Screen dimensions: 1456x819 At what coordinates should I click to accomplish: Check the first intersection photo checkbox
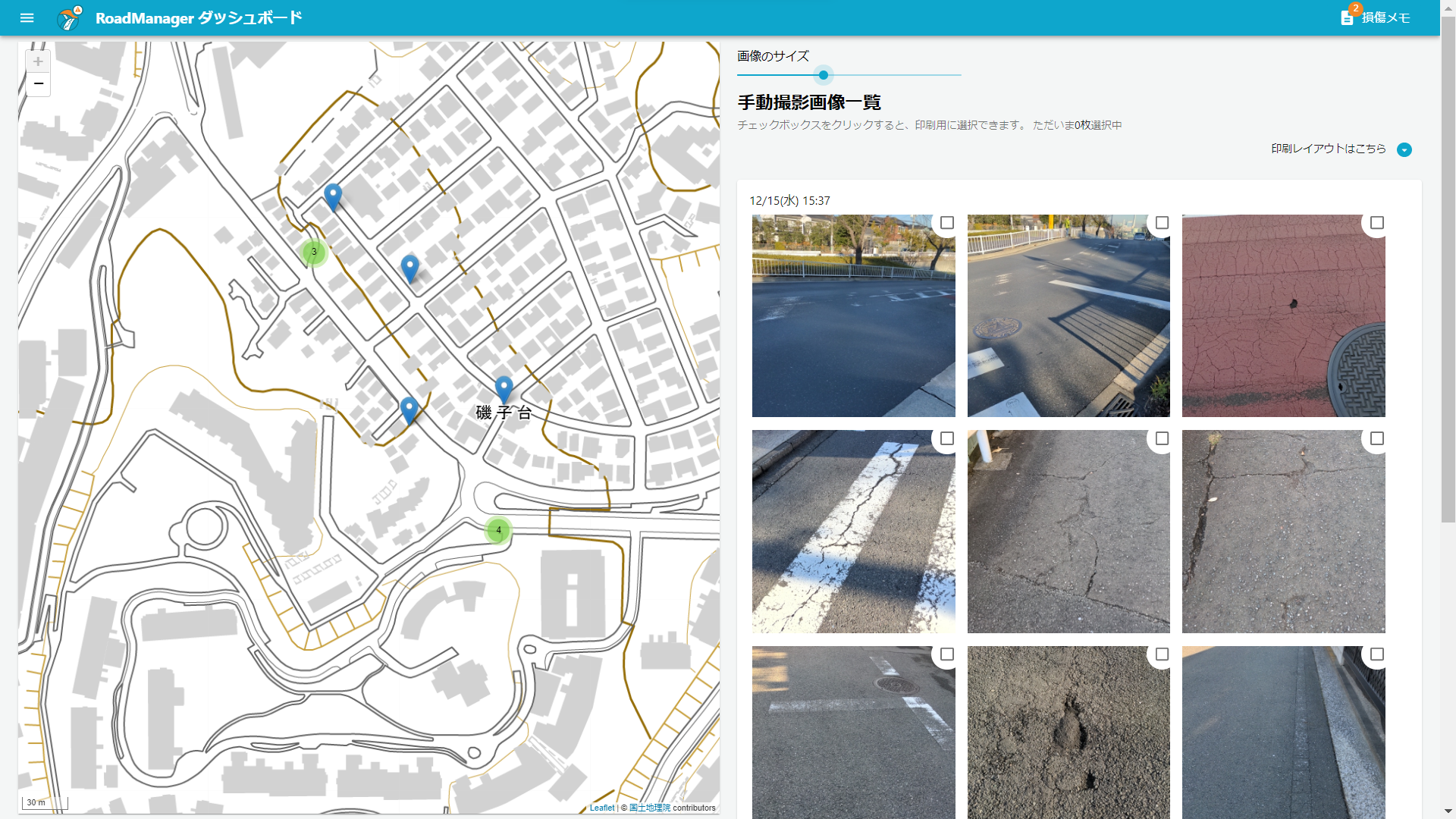[946, 223]
